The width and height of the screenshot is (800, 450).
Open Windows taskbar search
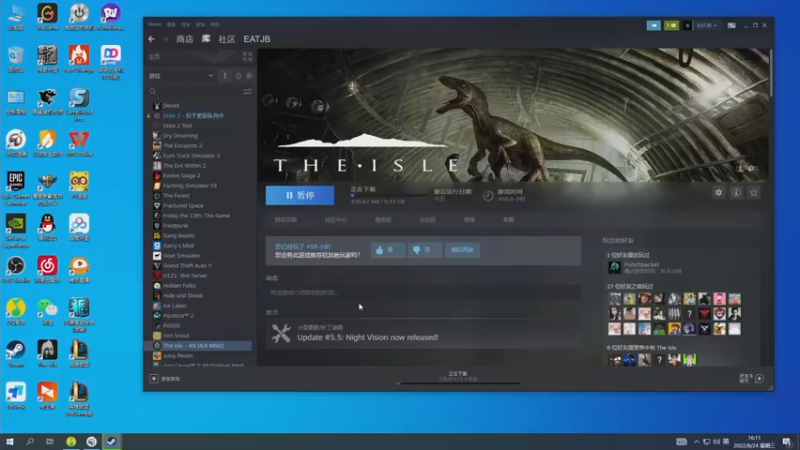[30, 442]
